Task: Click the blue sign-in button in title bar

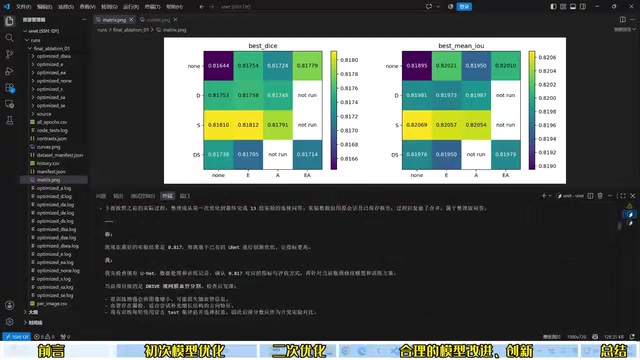Action: pos(464,7)
